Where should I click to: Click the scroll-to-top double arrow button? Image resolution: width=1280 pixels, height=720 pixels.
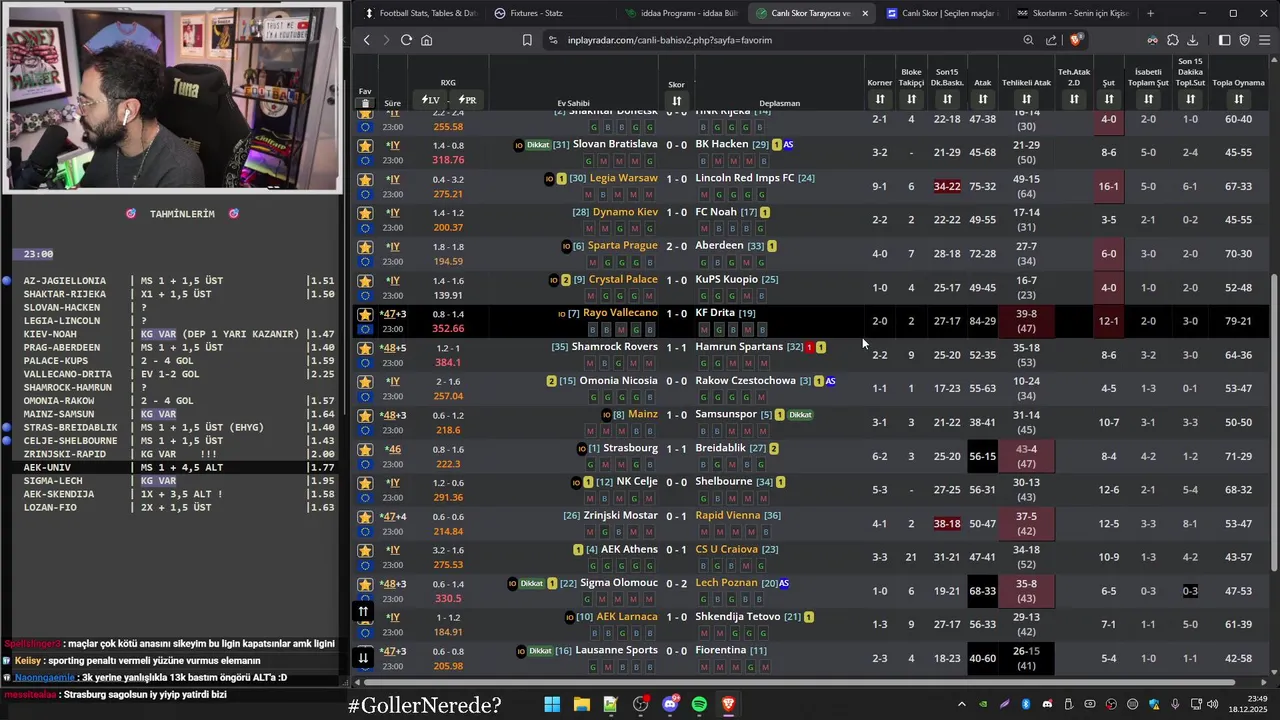click(364, 611)
